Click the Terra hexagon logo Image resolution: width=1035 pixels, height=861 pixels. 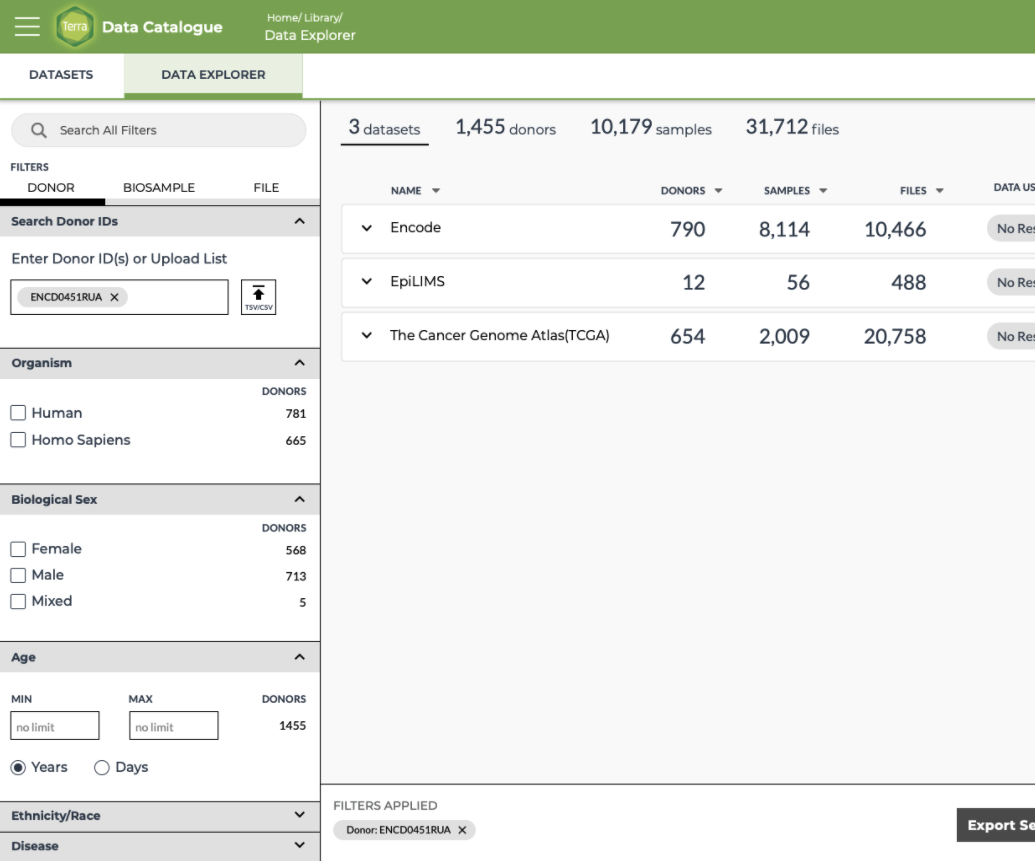[x=75, y=26]
